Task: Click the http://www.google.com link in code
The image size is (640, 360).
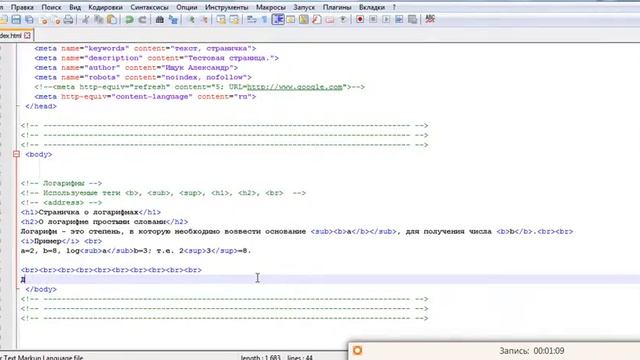Action: click(x=294, y=87)
